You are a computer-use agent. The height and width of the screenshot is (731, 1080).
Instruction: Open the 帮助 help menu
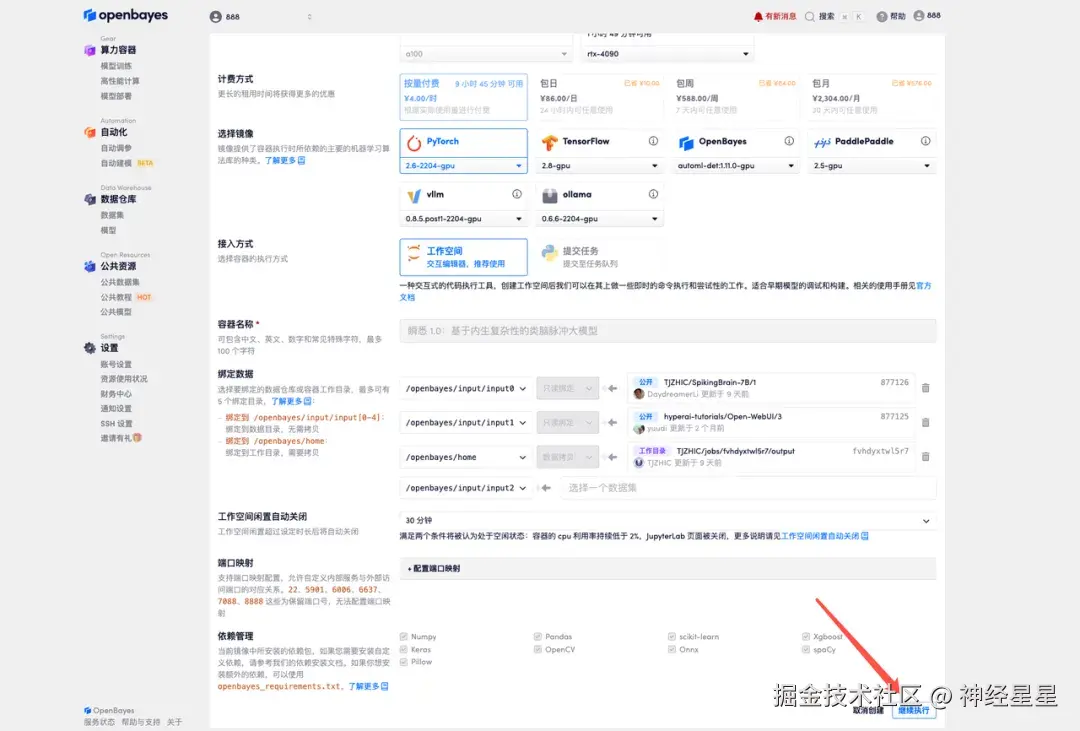(891, 17)
